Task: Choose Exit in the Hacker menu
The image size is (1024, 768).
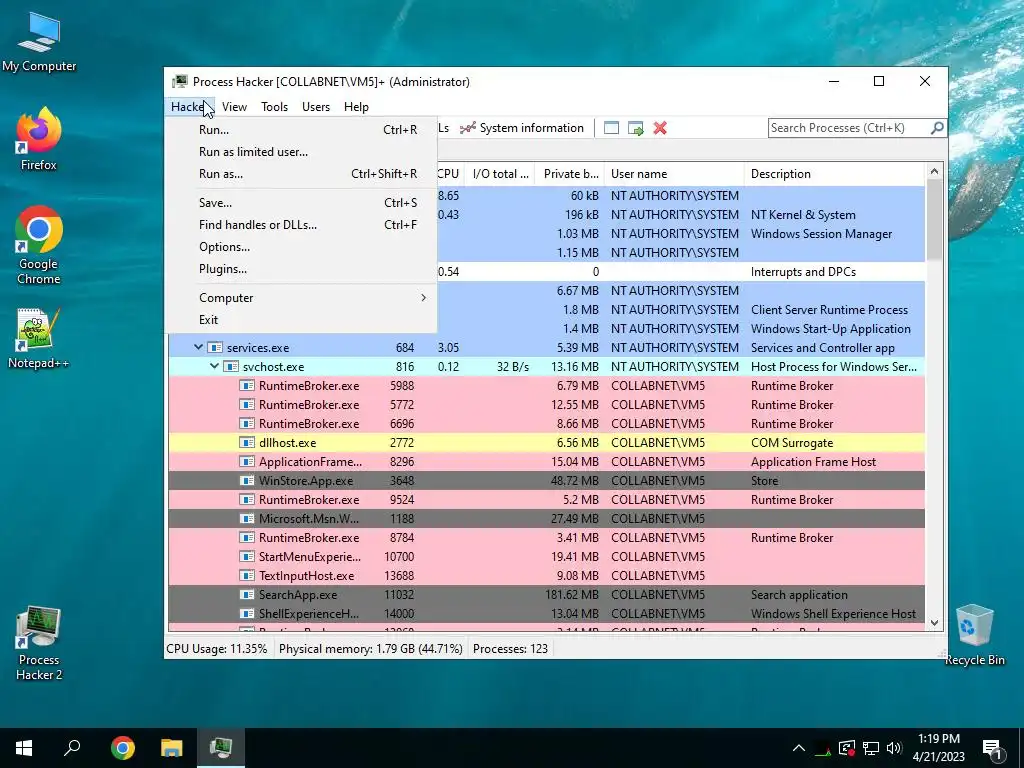Action: [301, 320]
